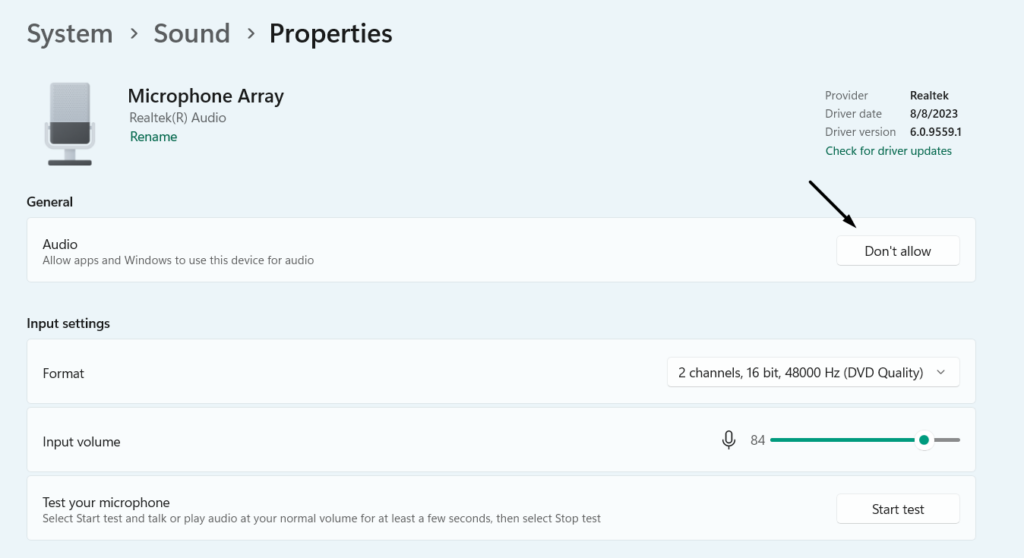Select the Audio setting row label
The image size is (1024, 558).
(x=60, y=244)
